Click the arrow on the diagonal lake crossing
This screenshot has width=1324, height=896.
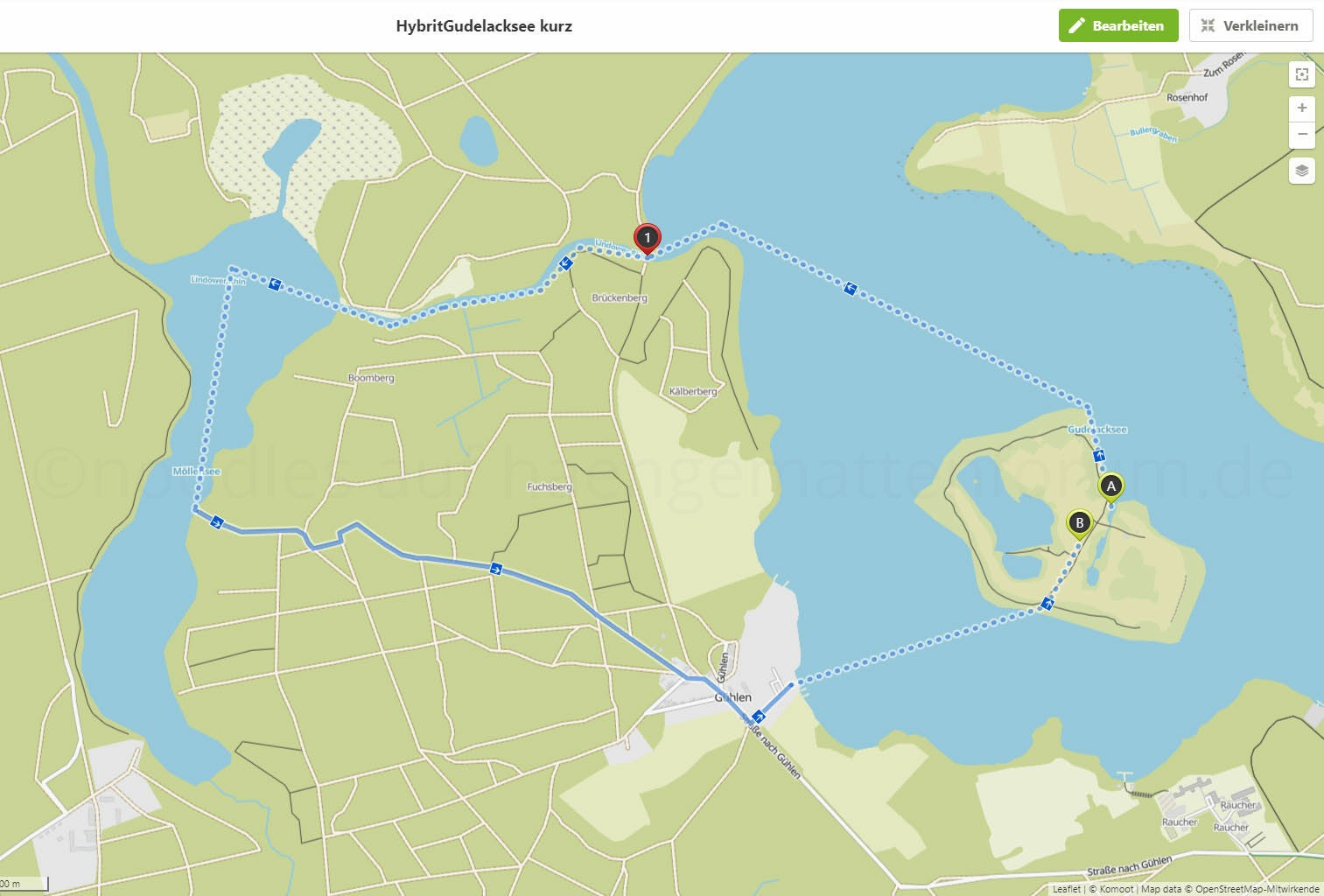[850, 288]
